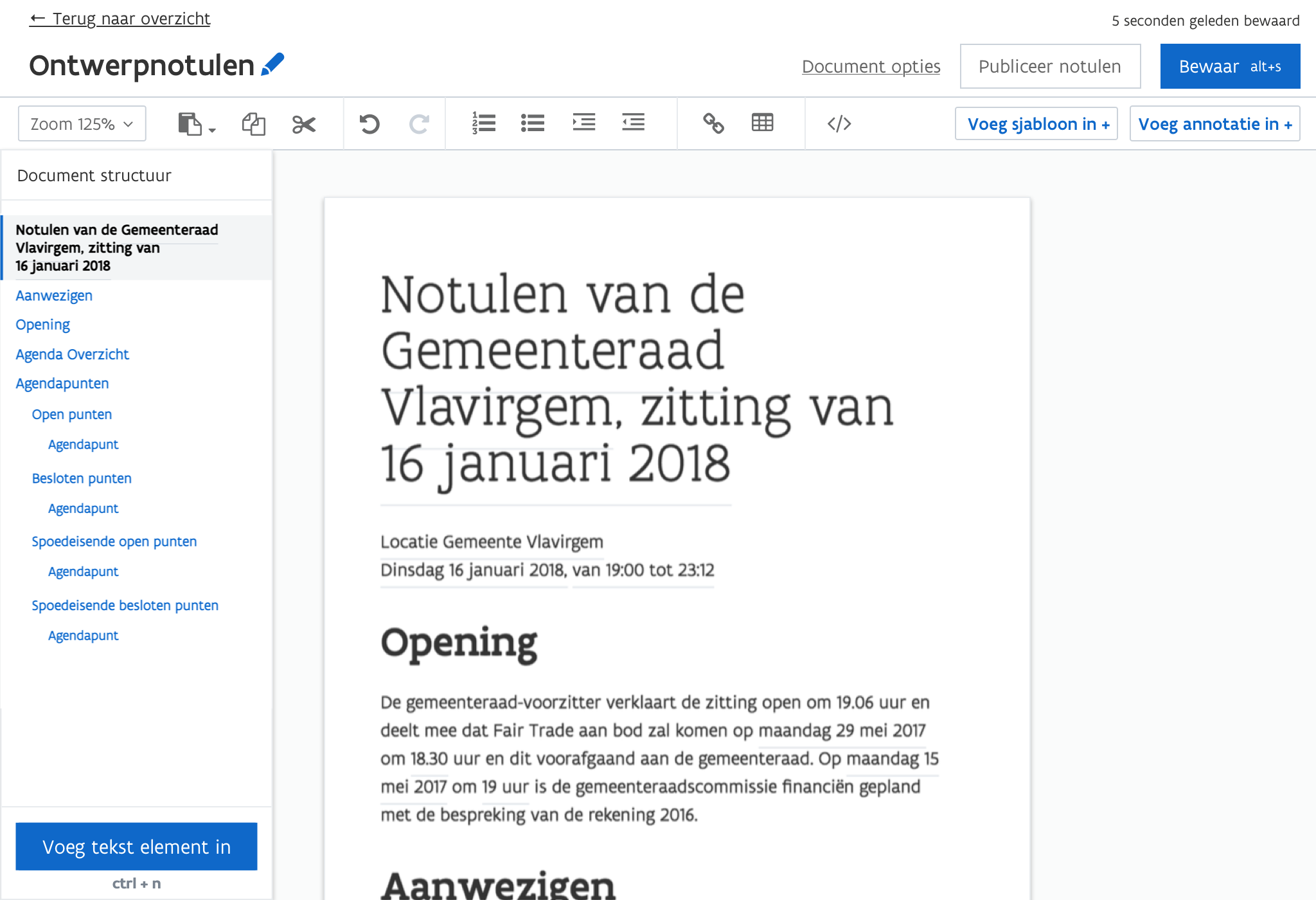Go to Aanwezigen in the document structure
Image resolution: width=1316 pixels, height=900 pixels.
[x=54, y=296]
